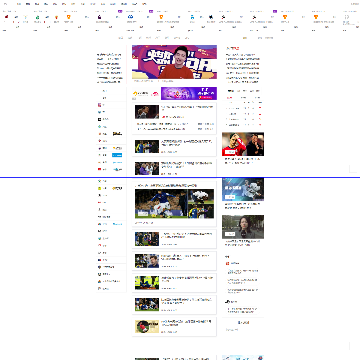Open the hero banner with man in red sweater
The width and height of the screenshot is (360, 360).
(174, 62)
